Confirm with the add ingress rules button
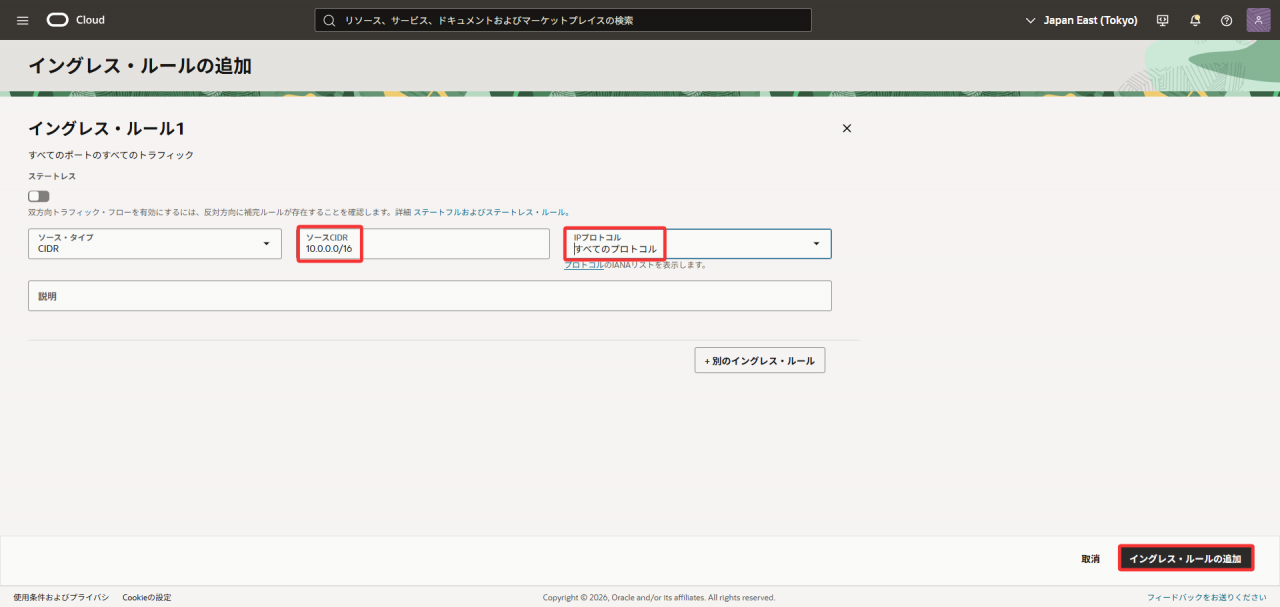Viewport: 1280px width, 607px height. [x=1185, y=559]
